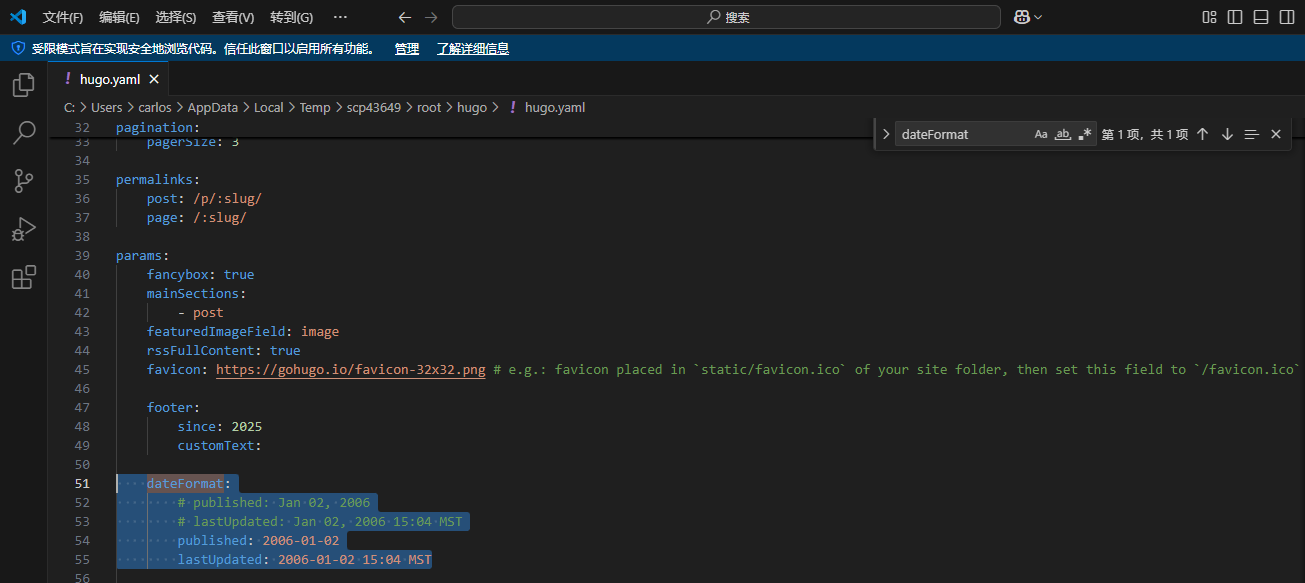Click 'since: 2025' on line 48
The width and height of the screenshot is (1305, 583).
click(x=220, y=427)
